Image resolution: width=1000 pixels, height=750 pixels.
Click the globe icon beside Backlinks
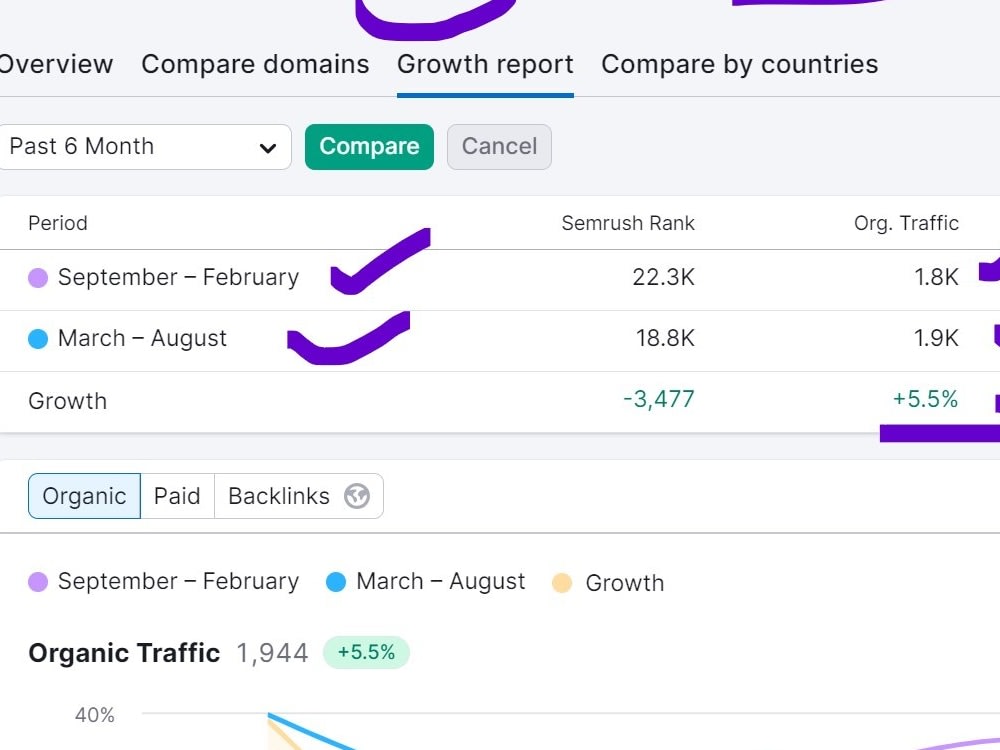point(357,496)
